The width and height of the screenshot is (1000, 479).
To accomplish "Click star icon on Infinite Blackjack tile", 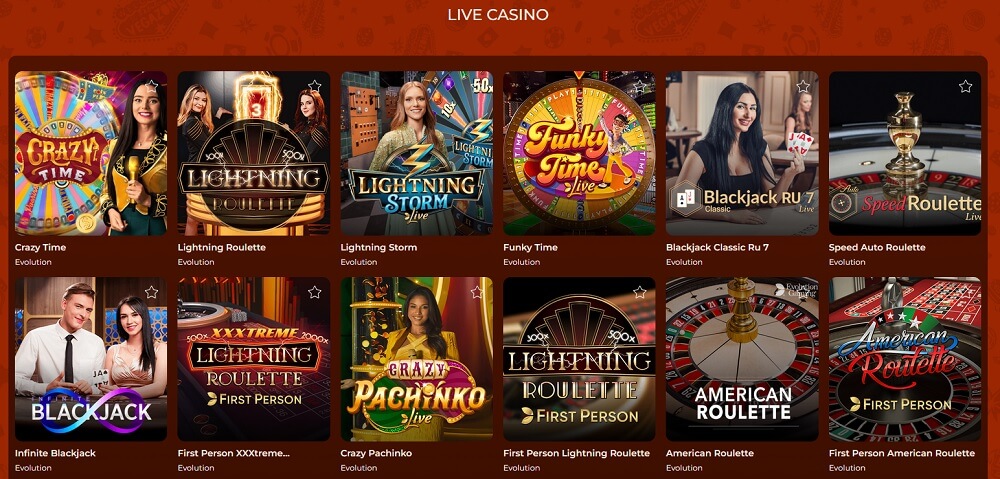I will click(x=151, y=292).
